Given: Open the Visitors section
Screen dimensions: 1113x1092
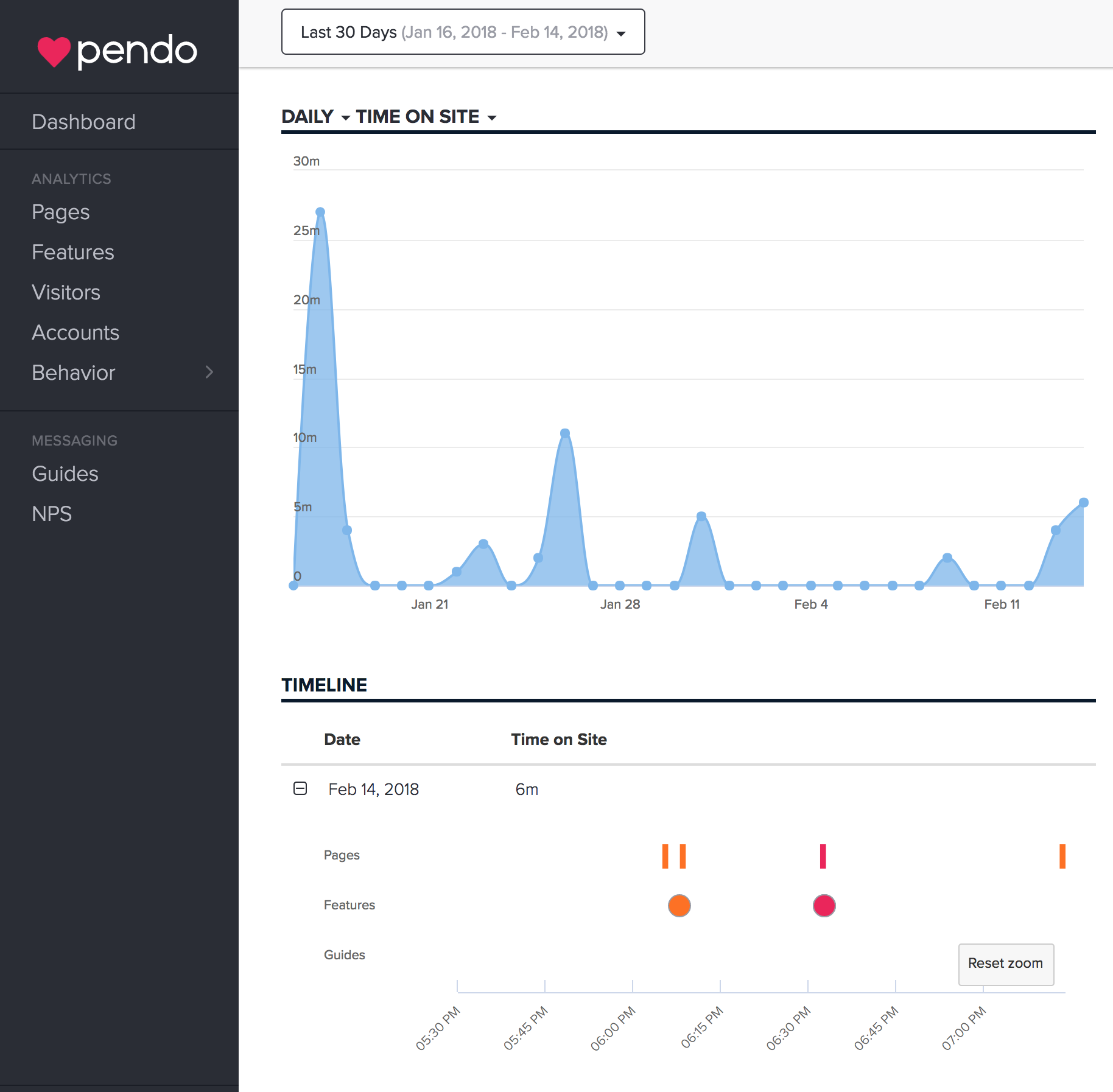Looking at the screenshot, I should (66, 292).
